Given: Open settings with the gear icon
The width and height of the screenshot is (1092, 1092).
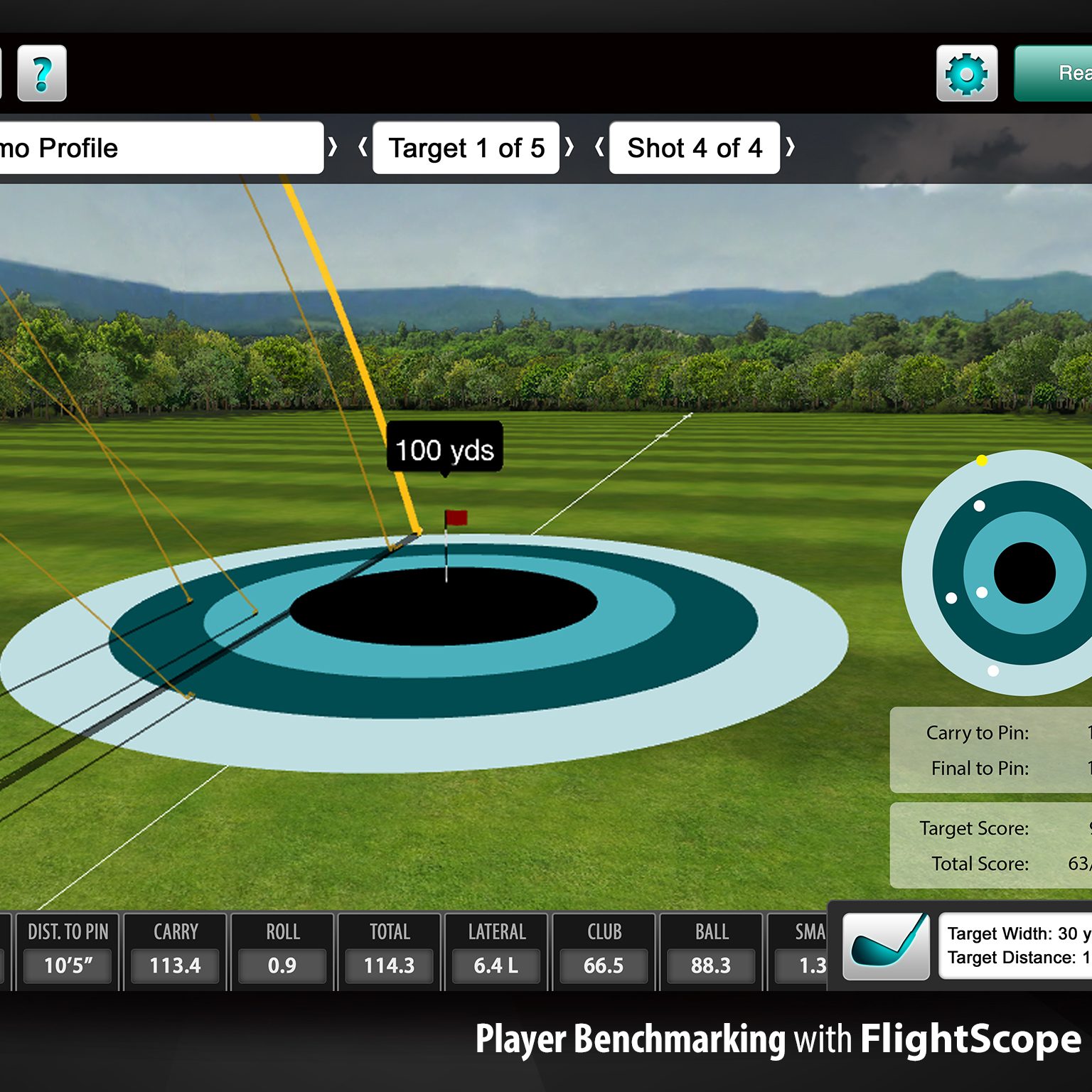Looking at the screenshot, I should [966, 73].
